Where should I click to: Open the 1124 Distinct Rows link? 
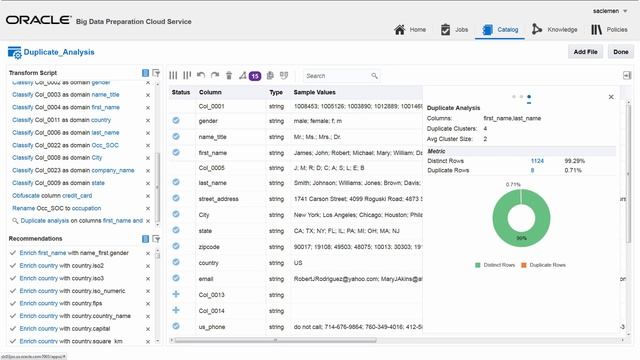pyautogui.click(x=537, y=161)
